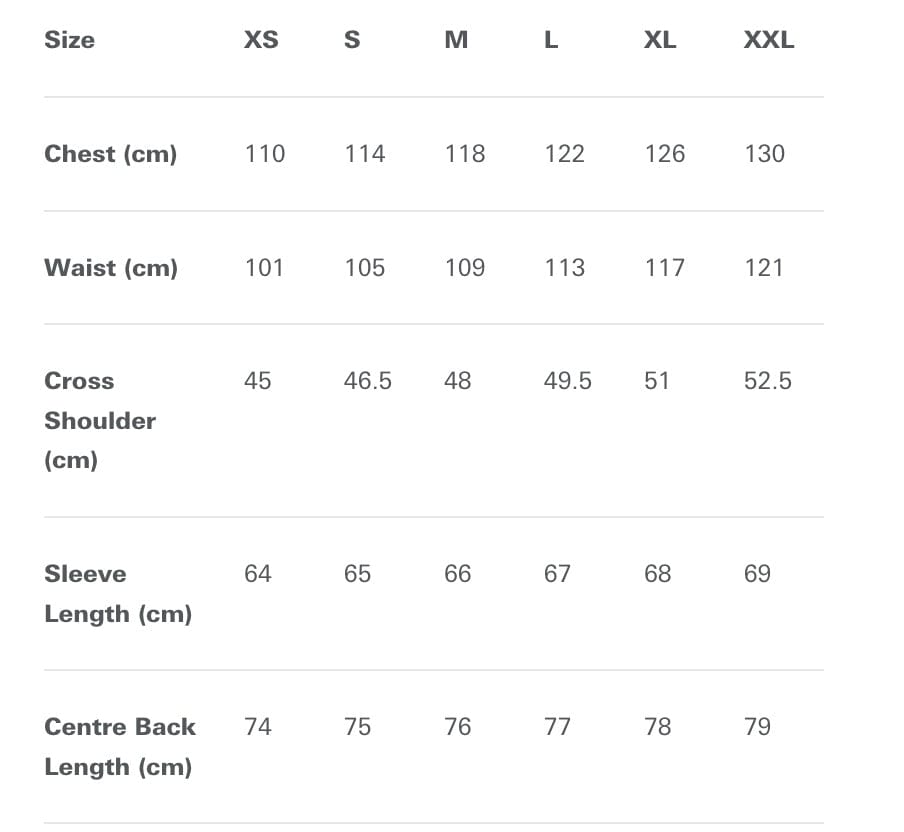This screenshot has width=904, height=832.
Task: Click waist value 117 for XL
Action: tap(664, 268)
